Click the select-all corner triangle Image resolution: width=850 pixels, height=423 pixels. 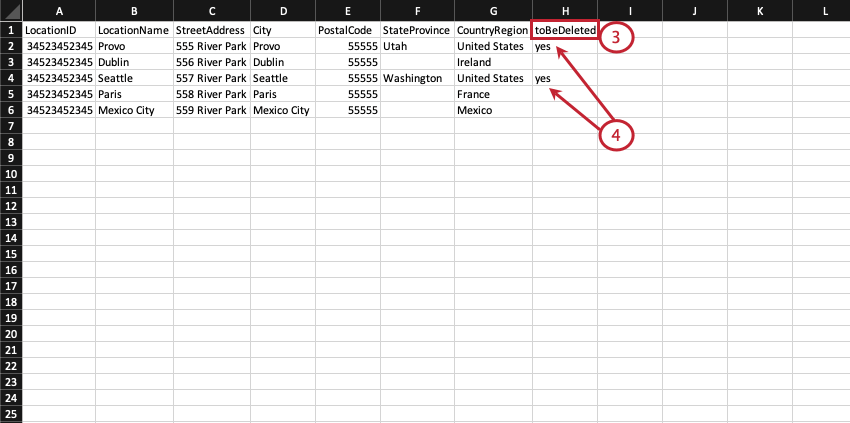pos(11,10)
